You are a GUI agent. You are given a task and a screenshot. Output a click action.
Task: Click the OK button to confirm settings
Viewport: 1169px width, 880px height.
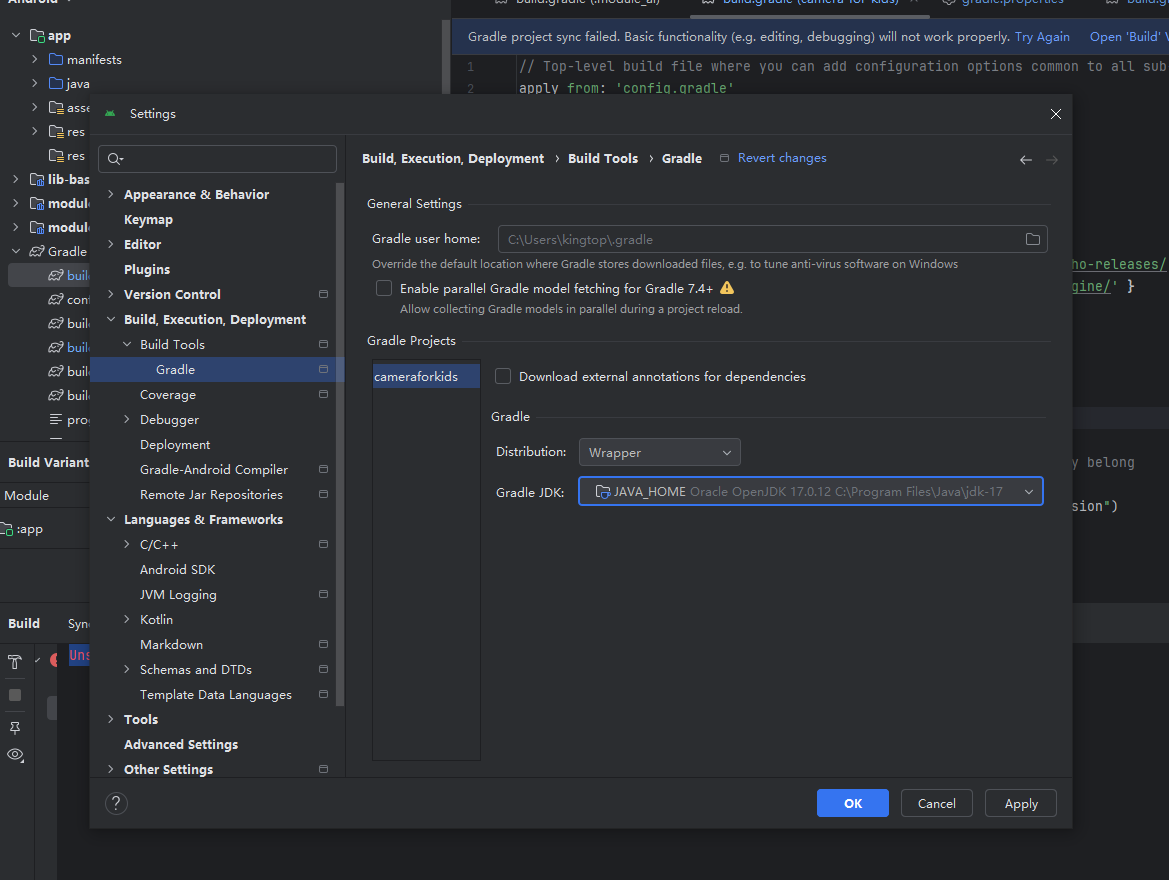click(x=852, y=803)
